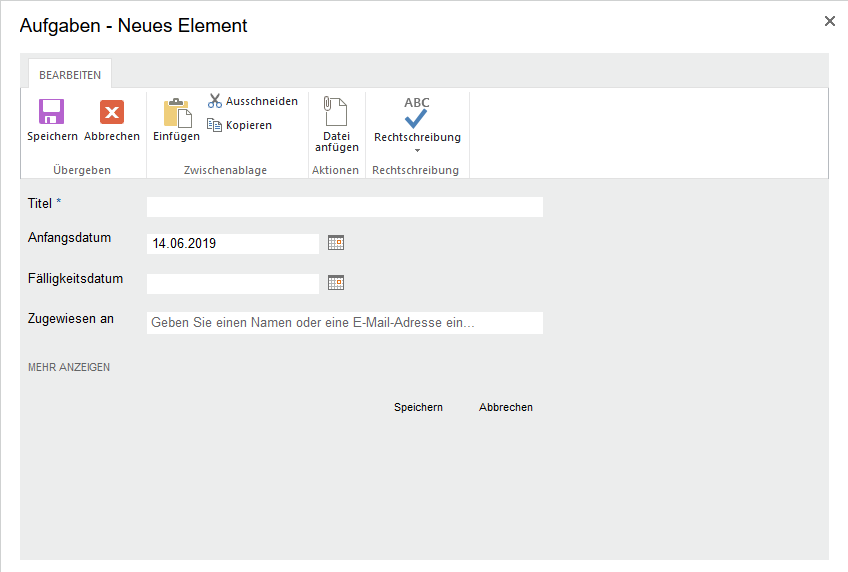
Task: Click the red Abbrechen ribbon icon
Action: 112,112
